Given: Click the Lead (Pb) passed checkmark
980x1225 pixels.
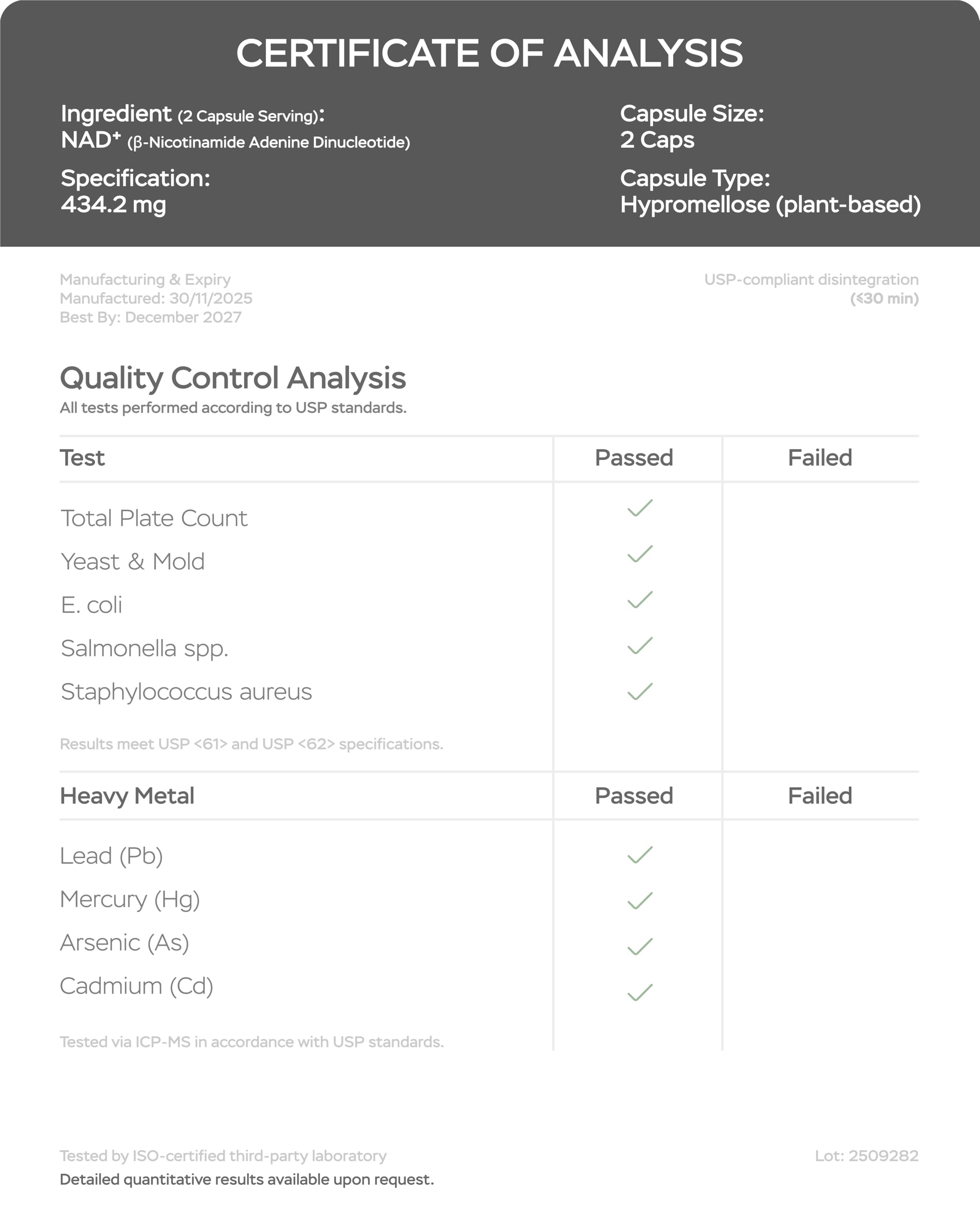Looking at the screenshot, I should click(x=640, y=855).
